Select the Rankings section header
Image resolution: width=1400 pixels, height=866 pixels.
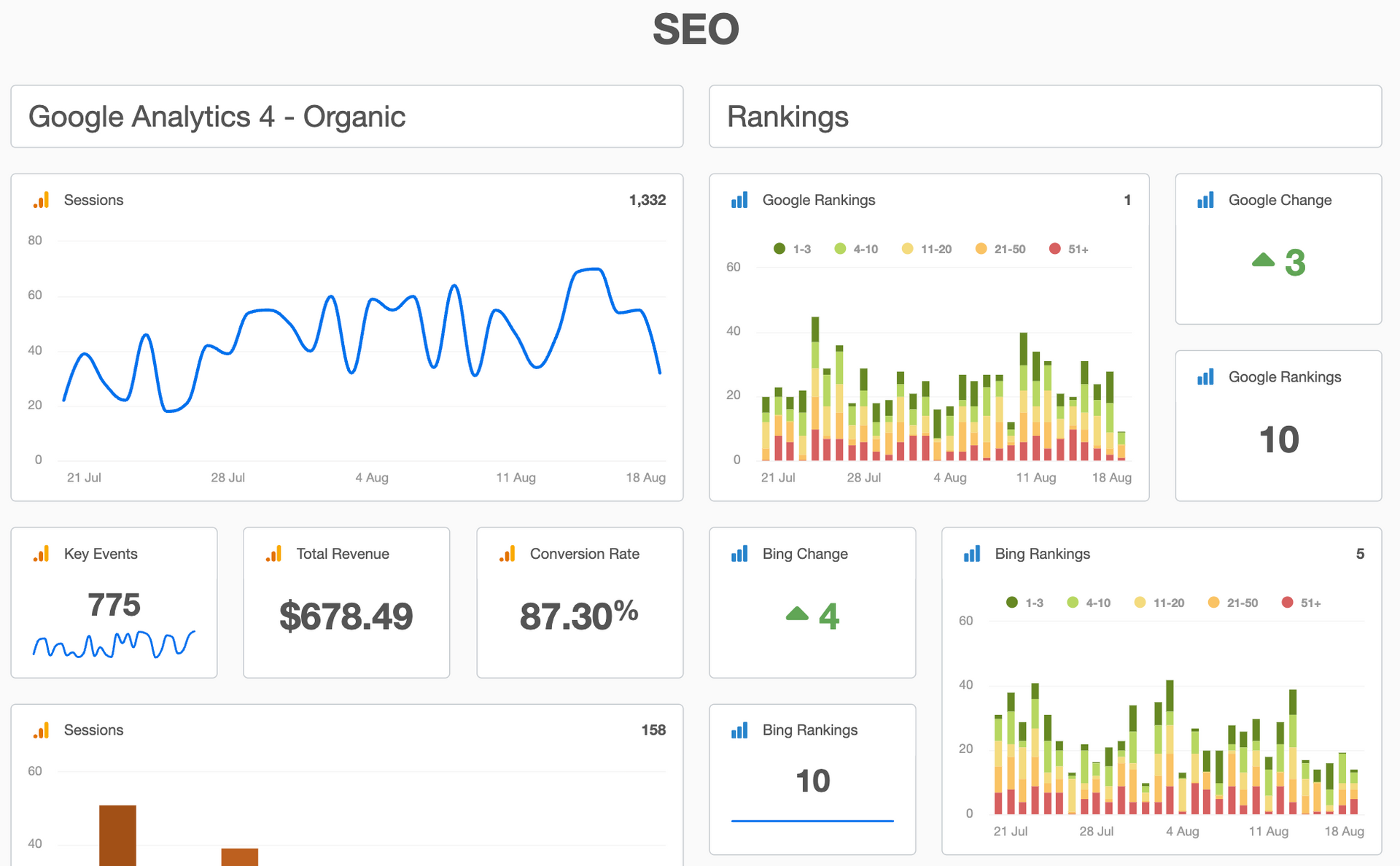[1046, 117]
